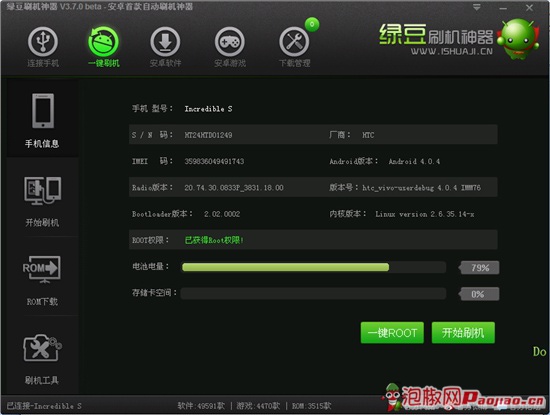Click the 游戏:4470款 status bar entry
Viewport: 550px width, 415px height.
[x=258, y=406]
